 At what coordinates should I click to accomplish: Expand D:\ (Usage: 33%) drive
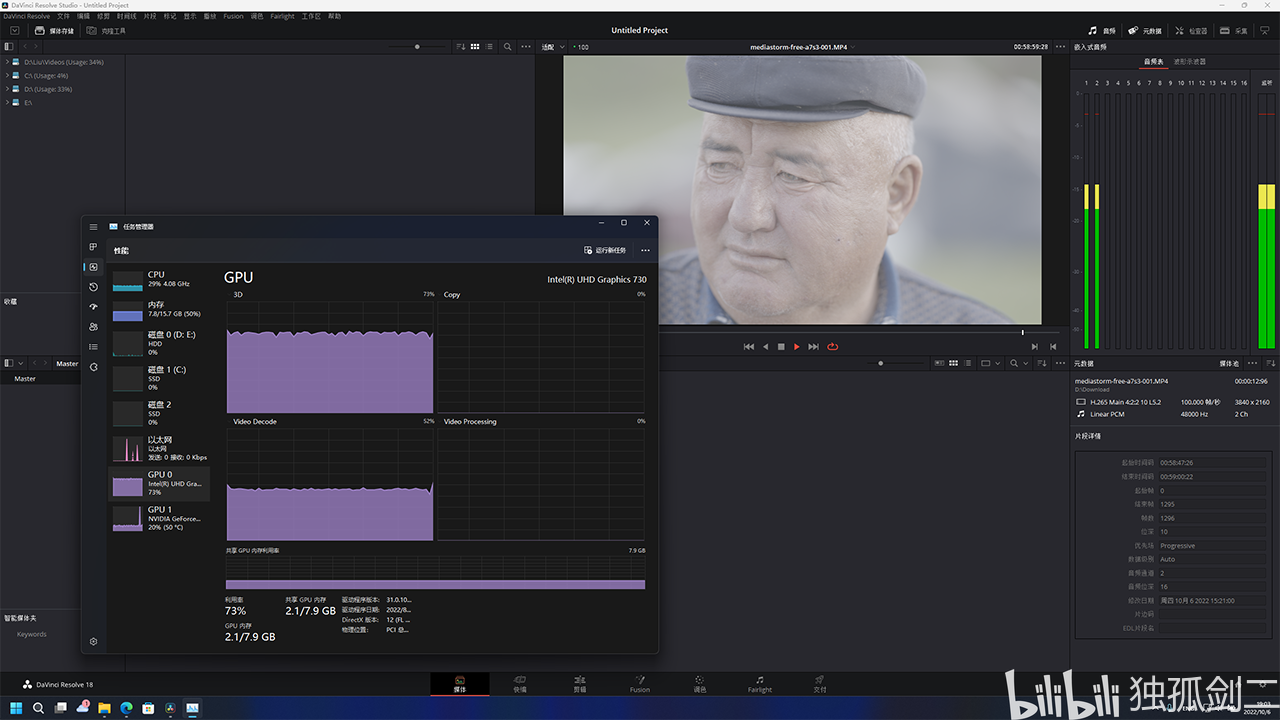point(7,89)
